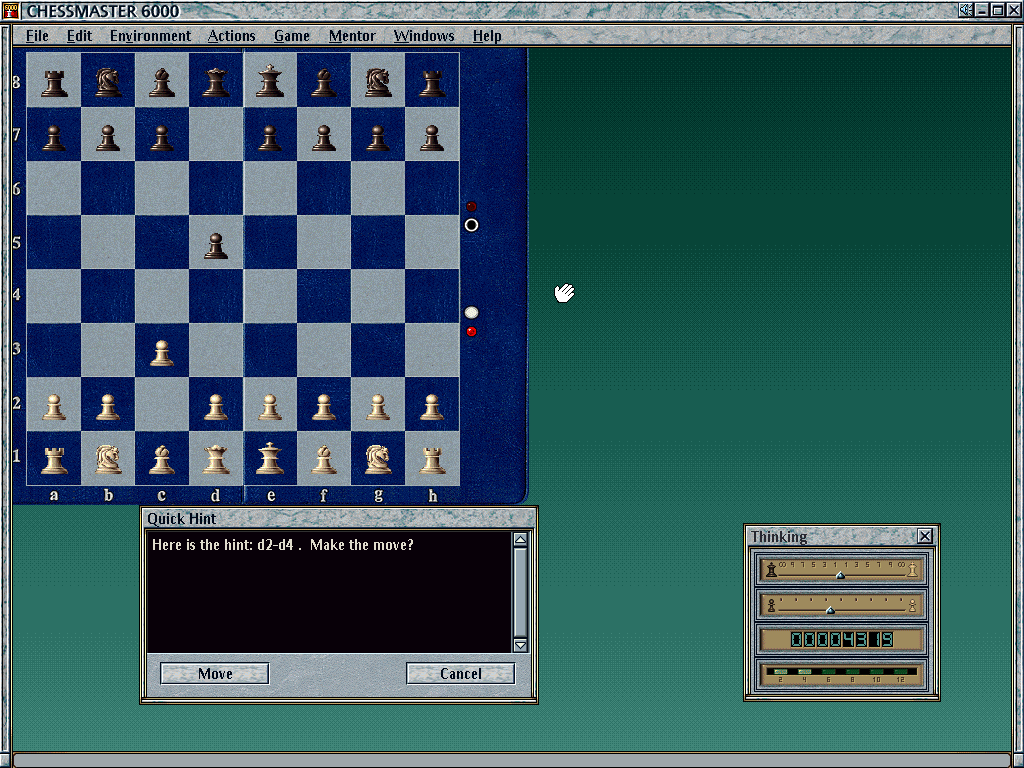Select the white queen on d1
1024x768 pixels.
point(216,459)
